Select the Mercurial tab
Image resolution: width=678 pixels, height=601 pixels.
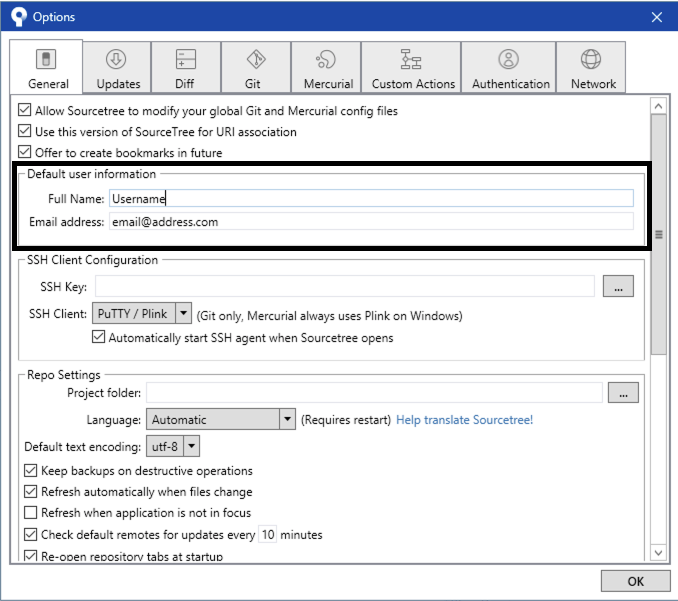coord(326,67)
